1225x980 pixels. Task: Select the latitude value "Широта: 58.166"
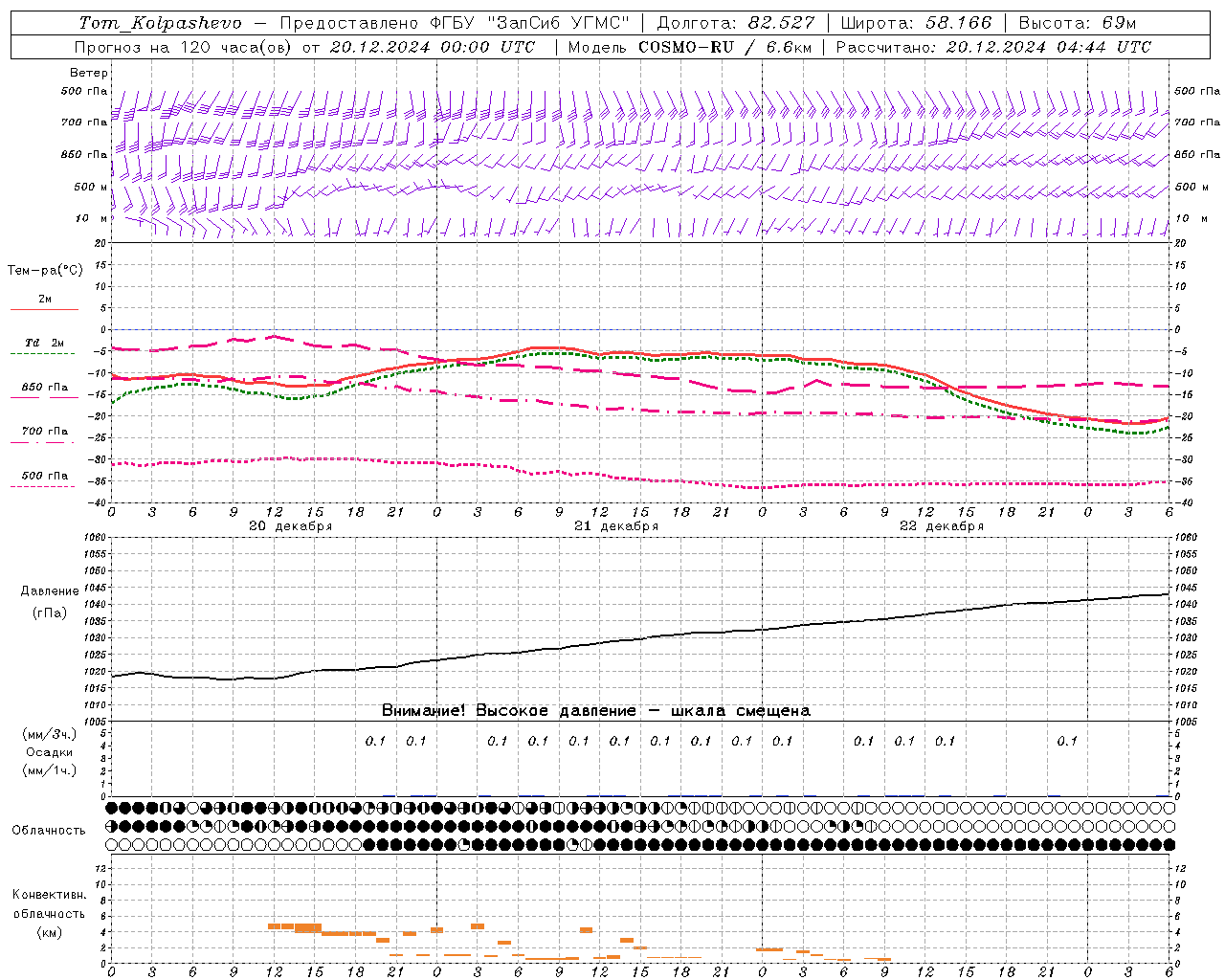click(916, 23)
